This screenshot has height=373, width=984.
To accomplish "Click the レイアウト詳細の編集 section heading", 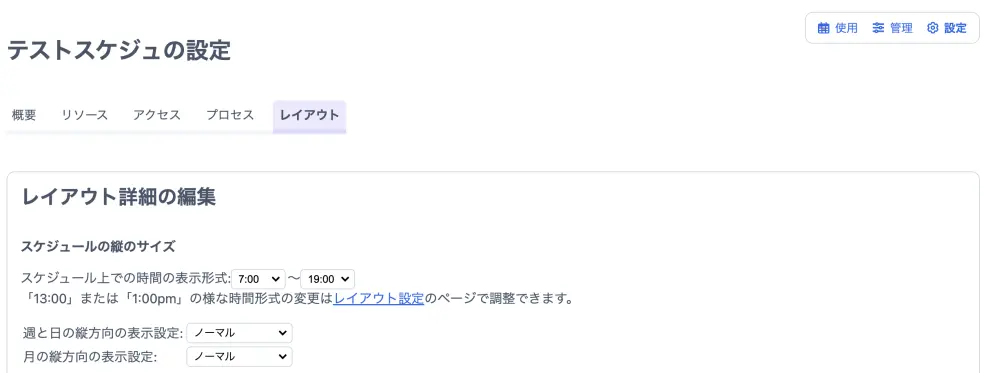I will click(x=119, y=197).
